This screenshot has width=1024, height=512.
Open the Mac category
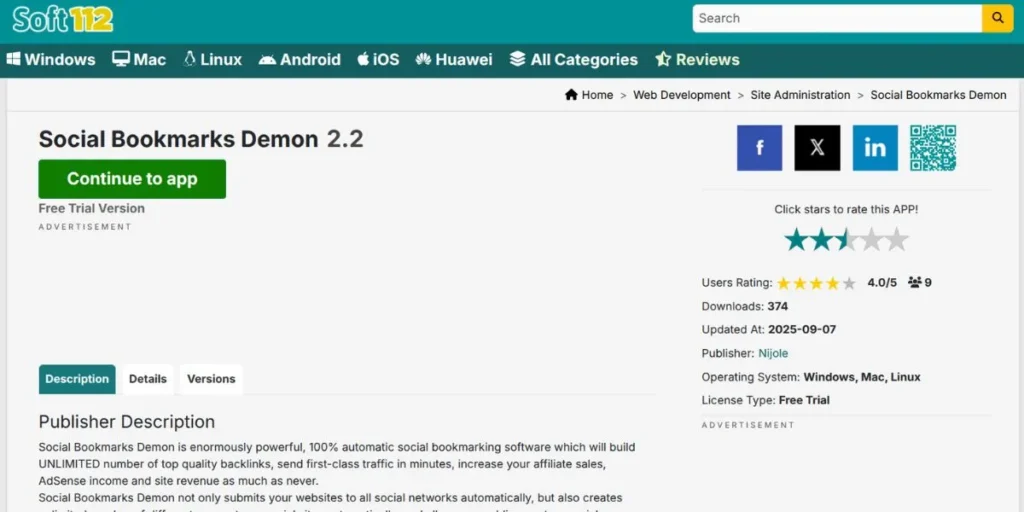pyautogui.click(x=139, y=60)
